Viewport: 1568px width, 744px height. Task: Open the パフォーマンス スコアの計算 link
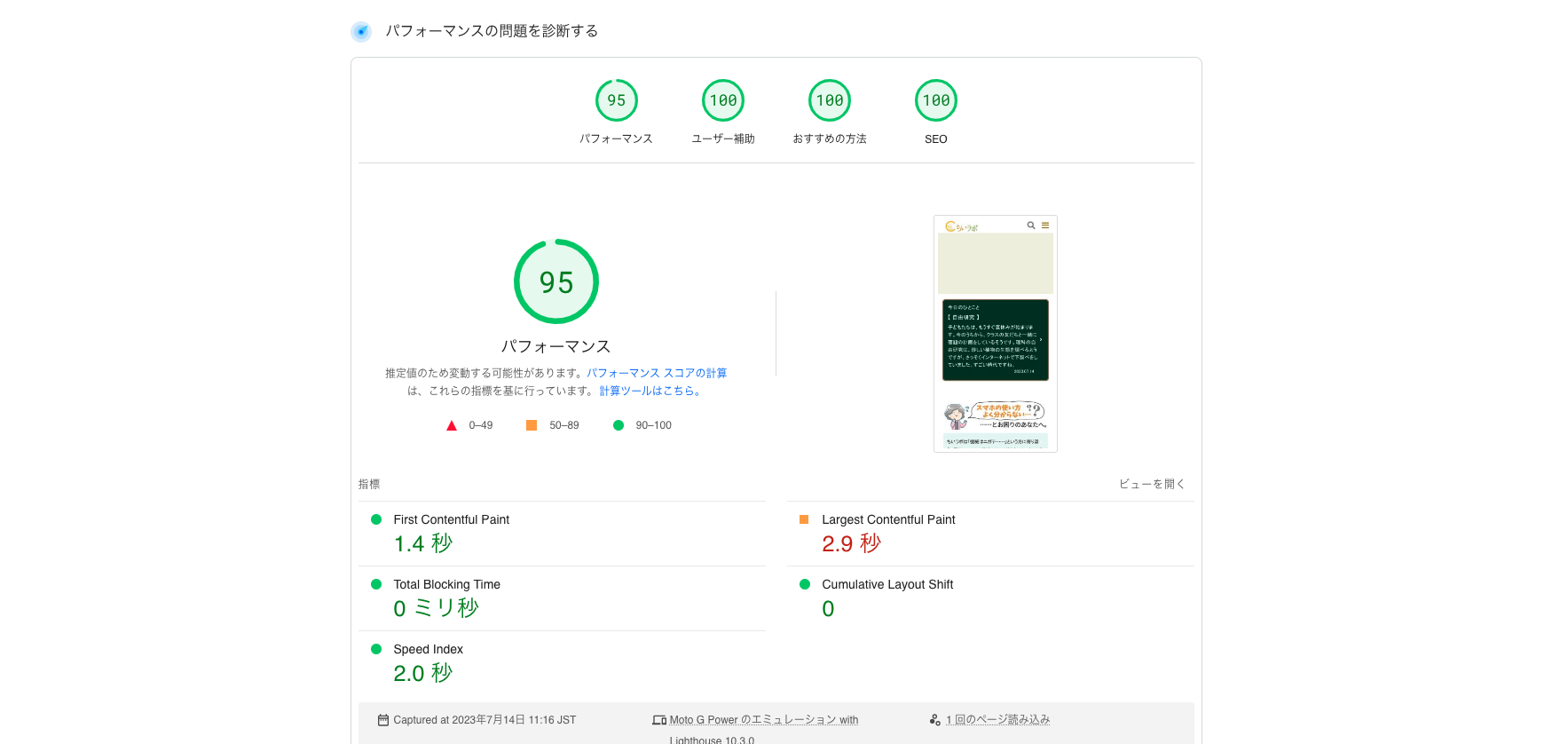tap(656, 373)
